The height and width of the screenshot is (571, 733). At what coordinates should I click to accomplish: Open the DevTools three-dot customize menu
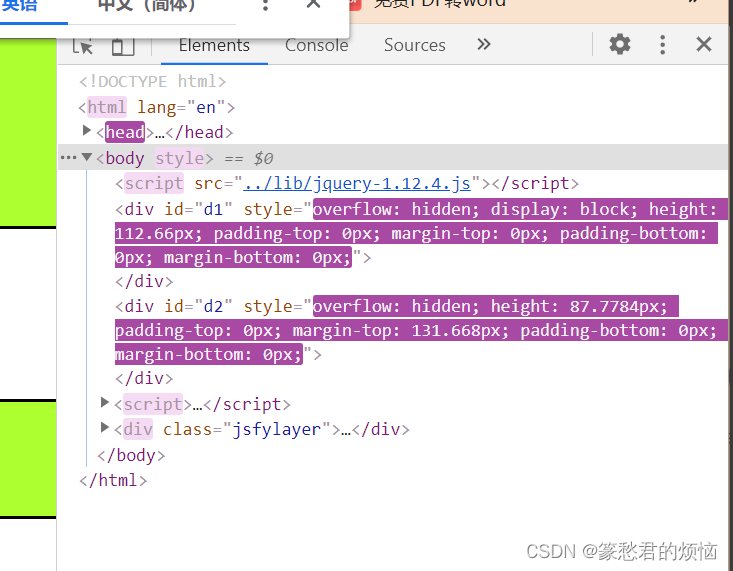point(662,45)
